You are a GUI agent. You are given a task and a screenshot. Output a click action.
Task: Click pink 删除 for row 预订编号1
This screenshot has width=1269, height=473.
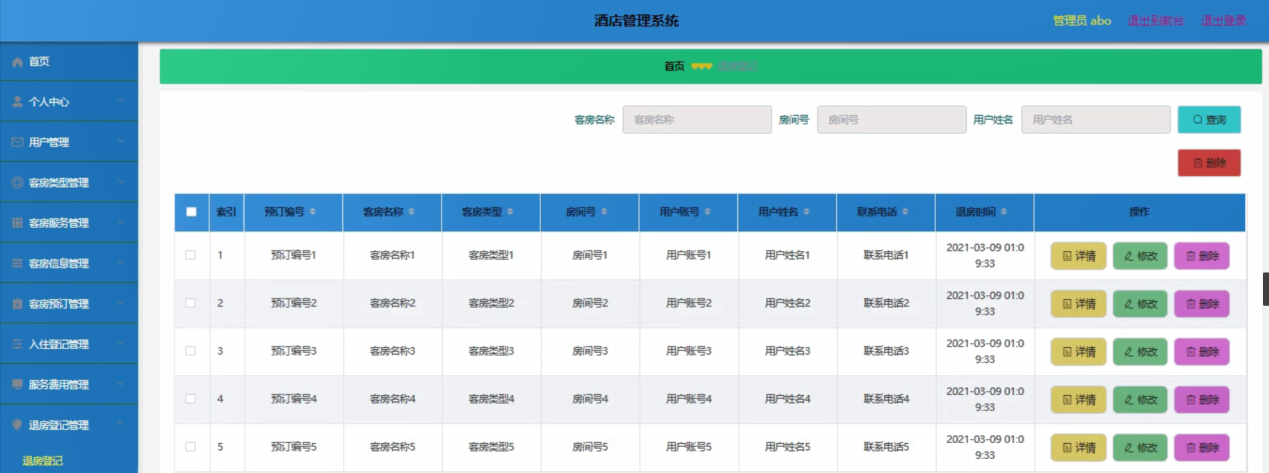pyautogui.click(x=1202, y=256)
